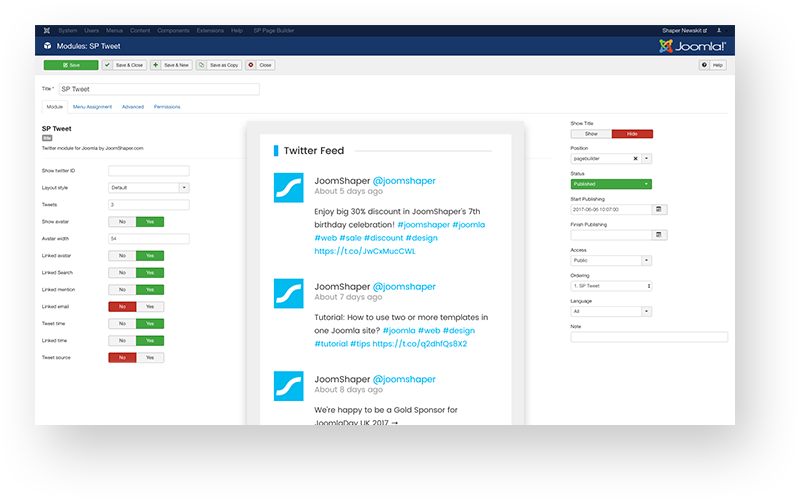The image size is (798, 498).
Task: Set Show avatar to No
Action: [x=122, y=222]
